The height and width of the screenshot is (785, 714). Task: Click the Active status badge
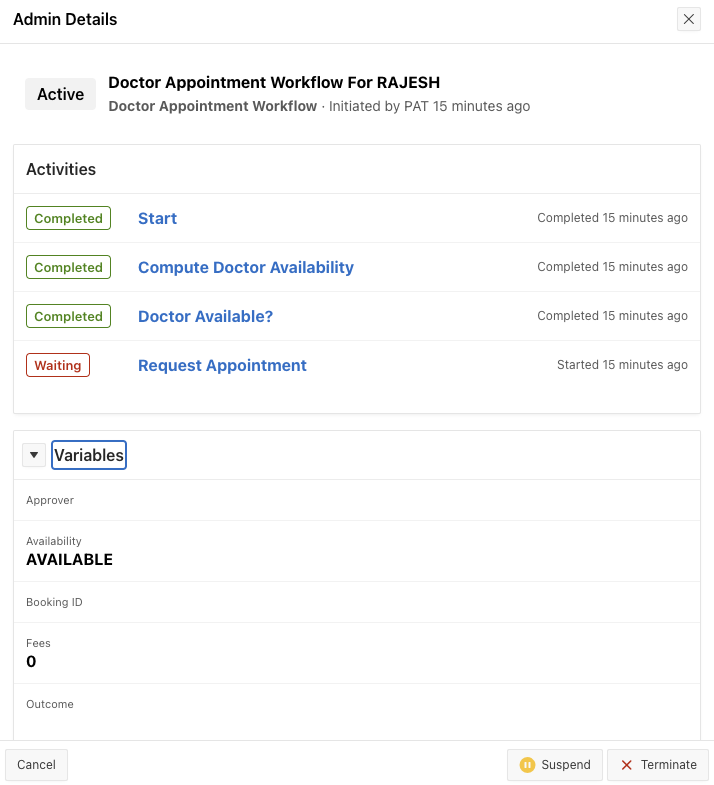point(60,94)
